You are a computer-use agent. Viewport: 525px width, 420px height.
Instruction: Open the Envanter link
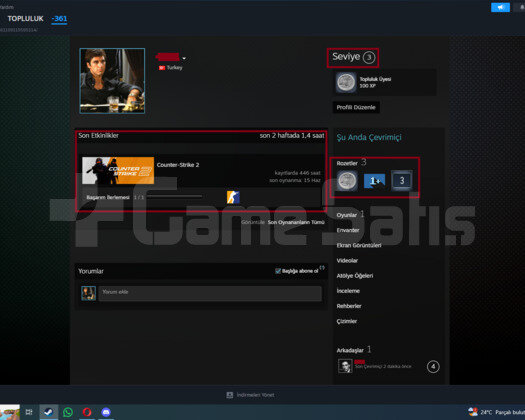(x=348, y=230)
